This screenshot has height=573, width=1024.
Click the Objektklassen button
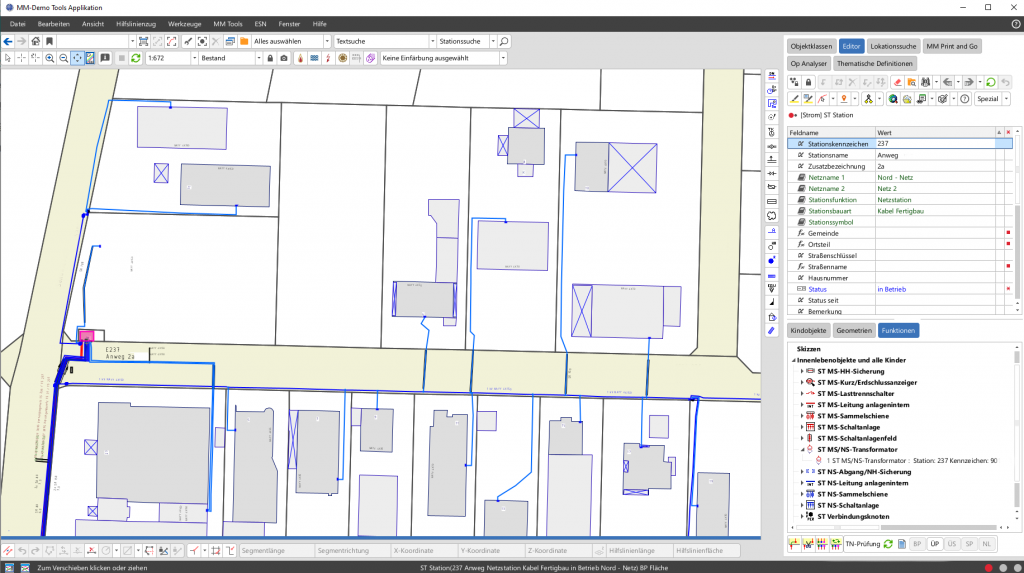pos(810,46)
